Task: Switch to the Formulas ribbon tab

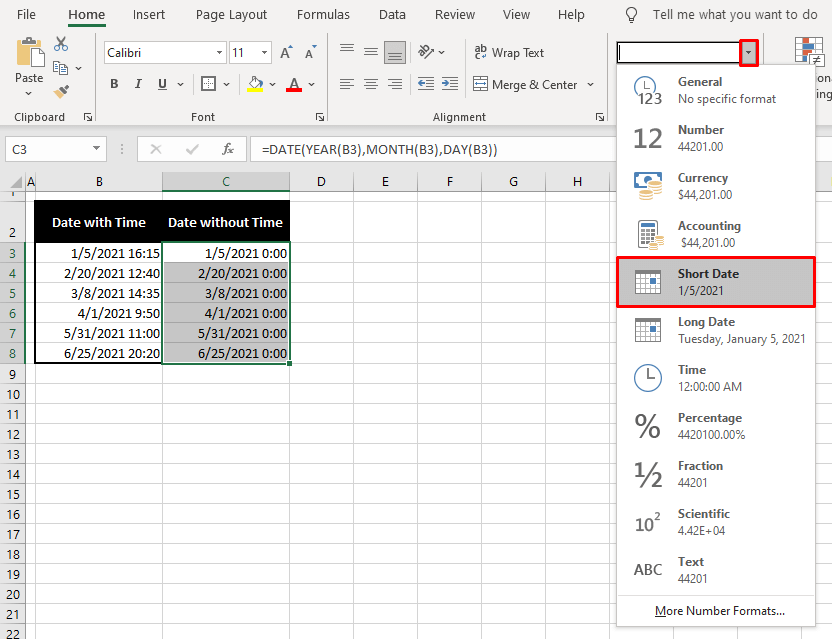Action: point(323,15)
